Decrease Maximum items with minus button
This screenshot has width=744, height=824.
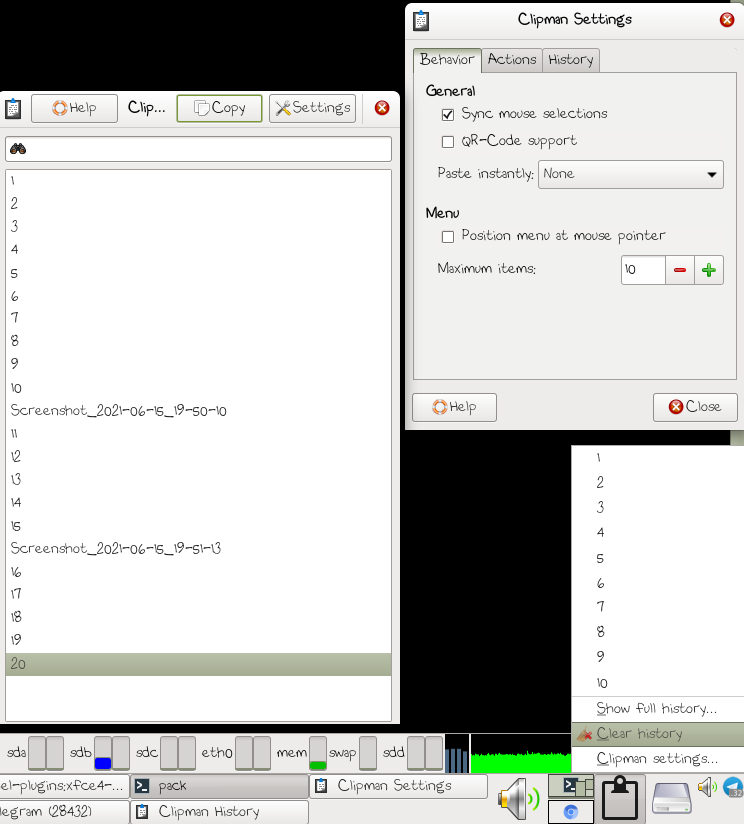tap(680, 270)
